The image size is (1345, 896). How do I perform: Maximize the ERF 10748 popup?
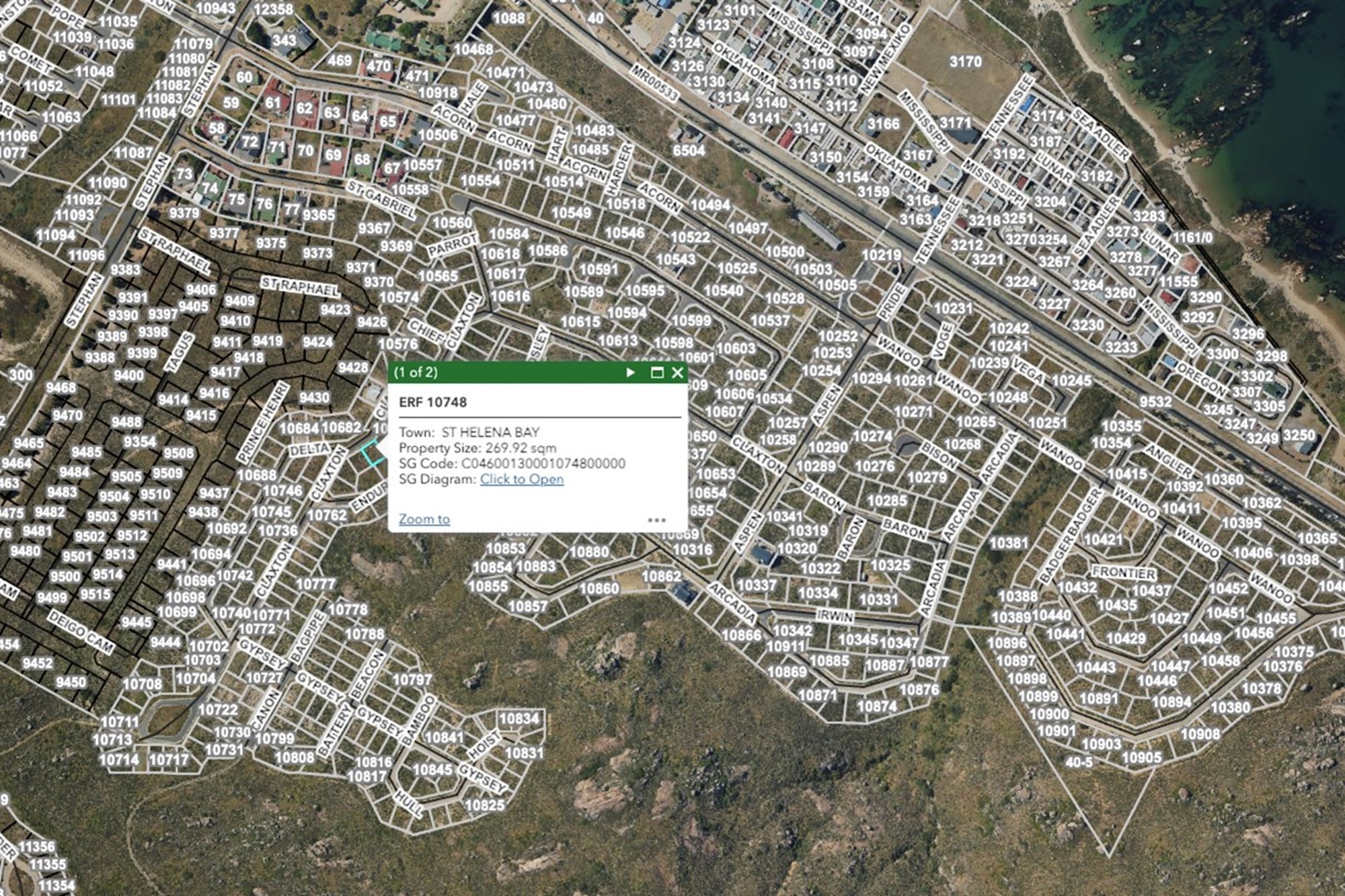pyautogui.click(x=657, y=372)
